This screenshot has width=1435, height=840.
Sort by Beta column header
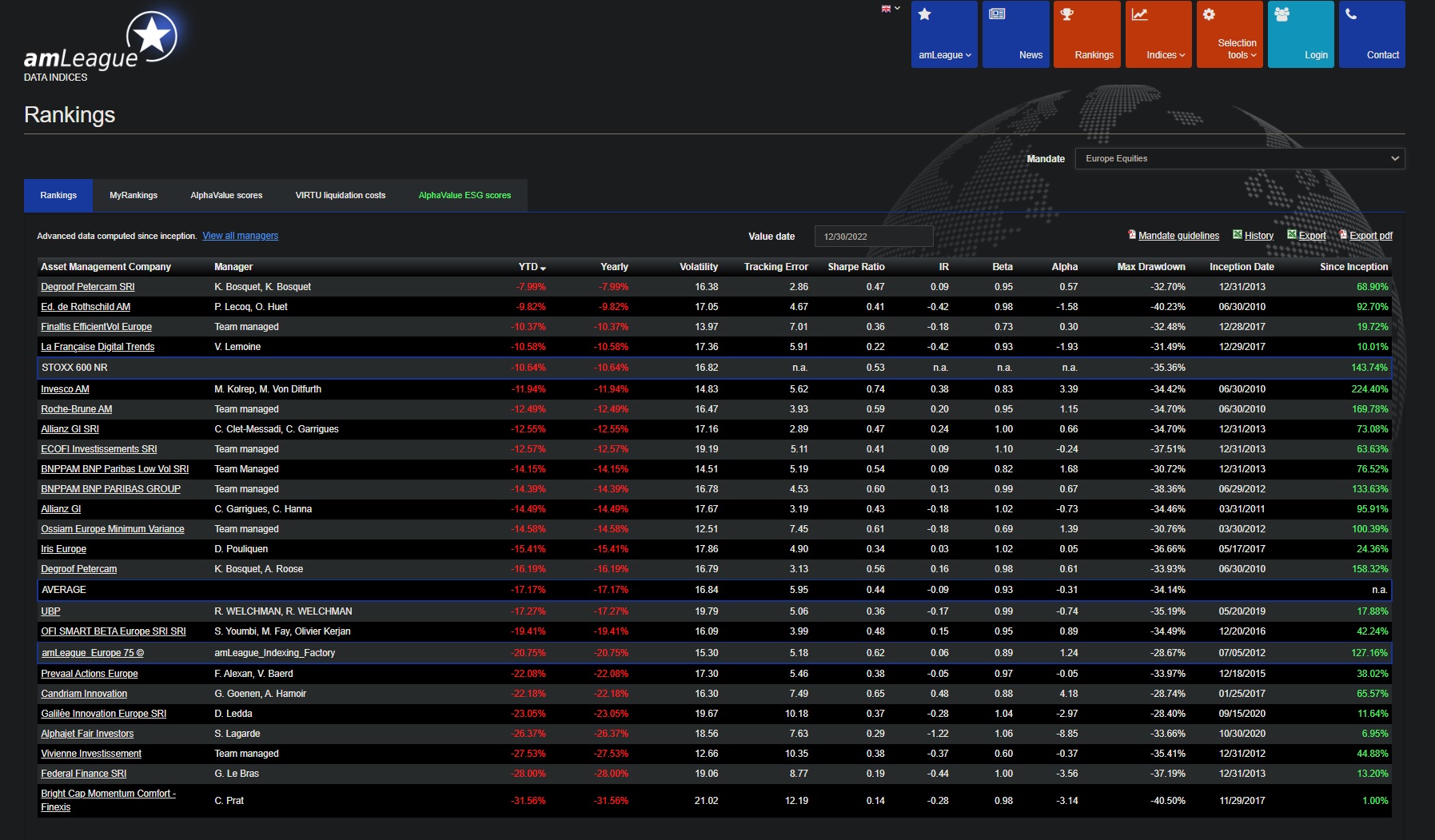pyautogui.click(x=1003, y=267)
